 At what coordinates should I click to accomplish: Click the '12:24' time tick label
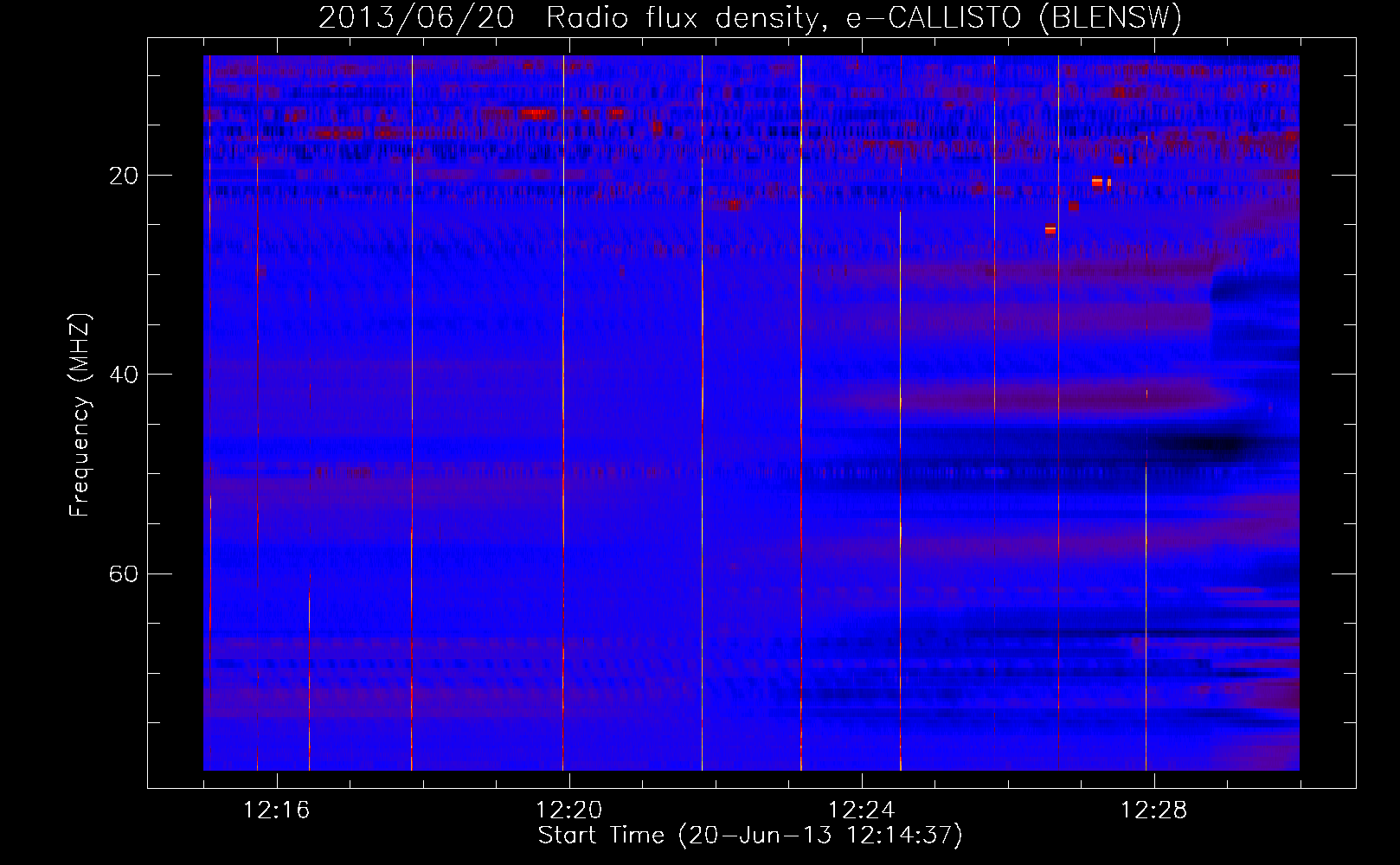[x=862, y=811]
